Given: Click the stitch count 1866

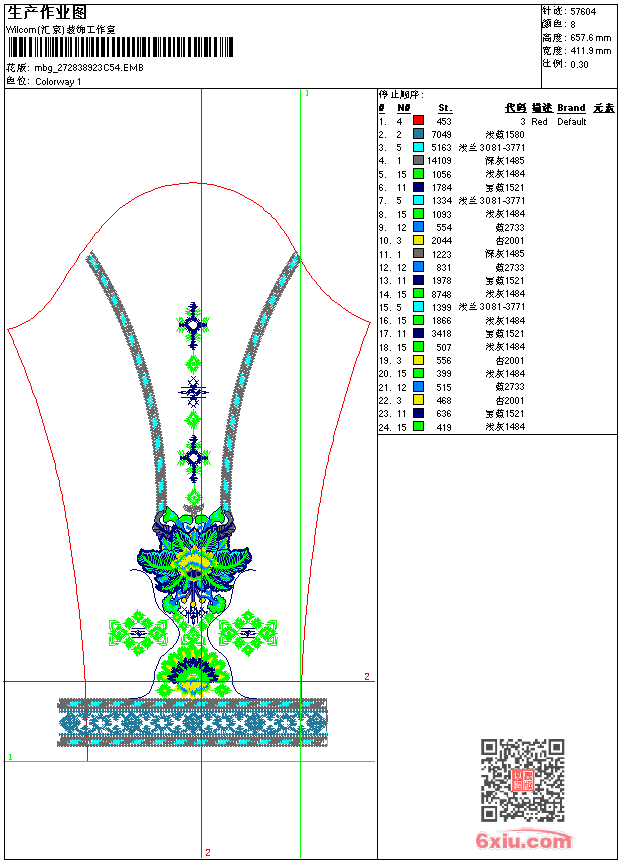Looking at the screenshot, I should click(442, 321).
